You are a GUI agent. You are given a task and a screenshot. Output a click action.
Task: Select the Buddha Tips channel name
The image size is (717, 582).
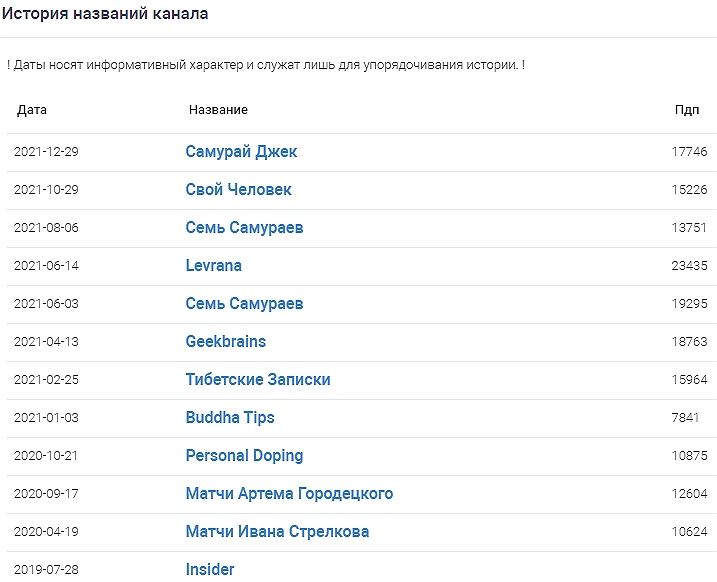(x=229, y=418)
